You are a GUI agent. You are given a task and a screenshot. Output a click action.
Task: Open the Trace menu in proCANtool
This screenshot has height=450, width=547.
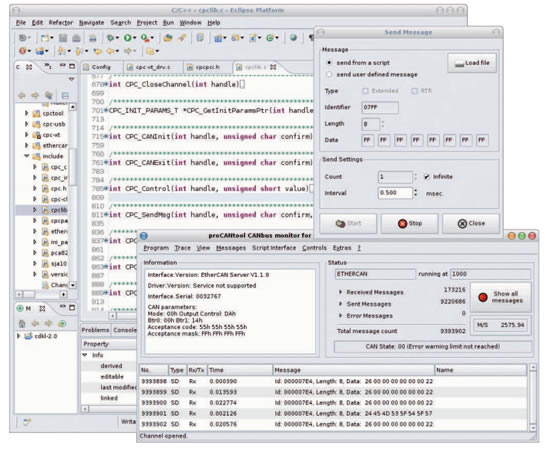182,248
